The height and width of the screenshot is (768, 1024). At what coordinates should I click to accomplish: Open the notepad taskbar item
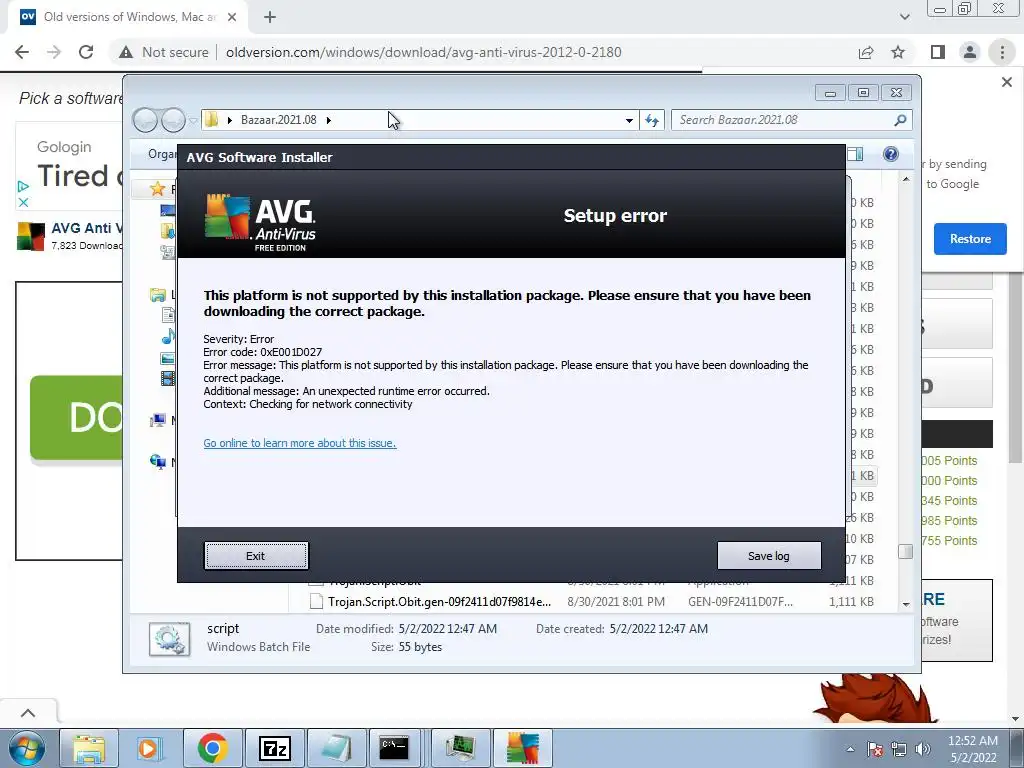click(x=337, y=748)
